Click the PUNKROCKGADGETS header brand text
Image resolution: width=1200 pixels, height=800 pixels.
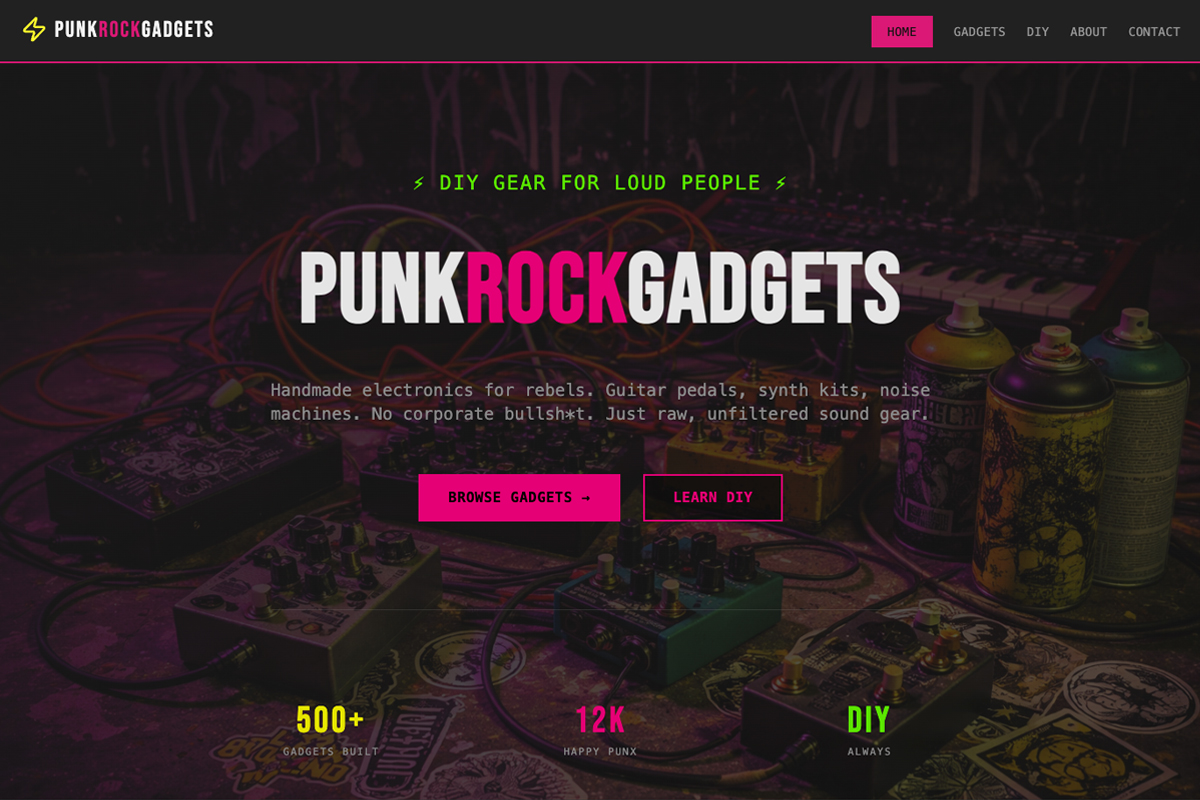tap(134, 30)
